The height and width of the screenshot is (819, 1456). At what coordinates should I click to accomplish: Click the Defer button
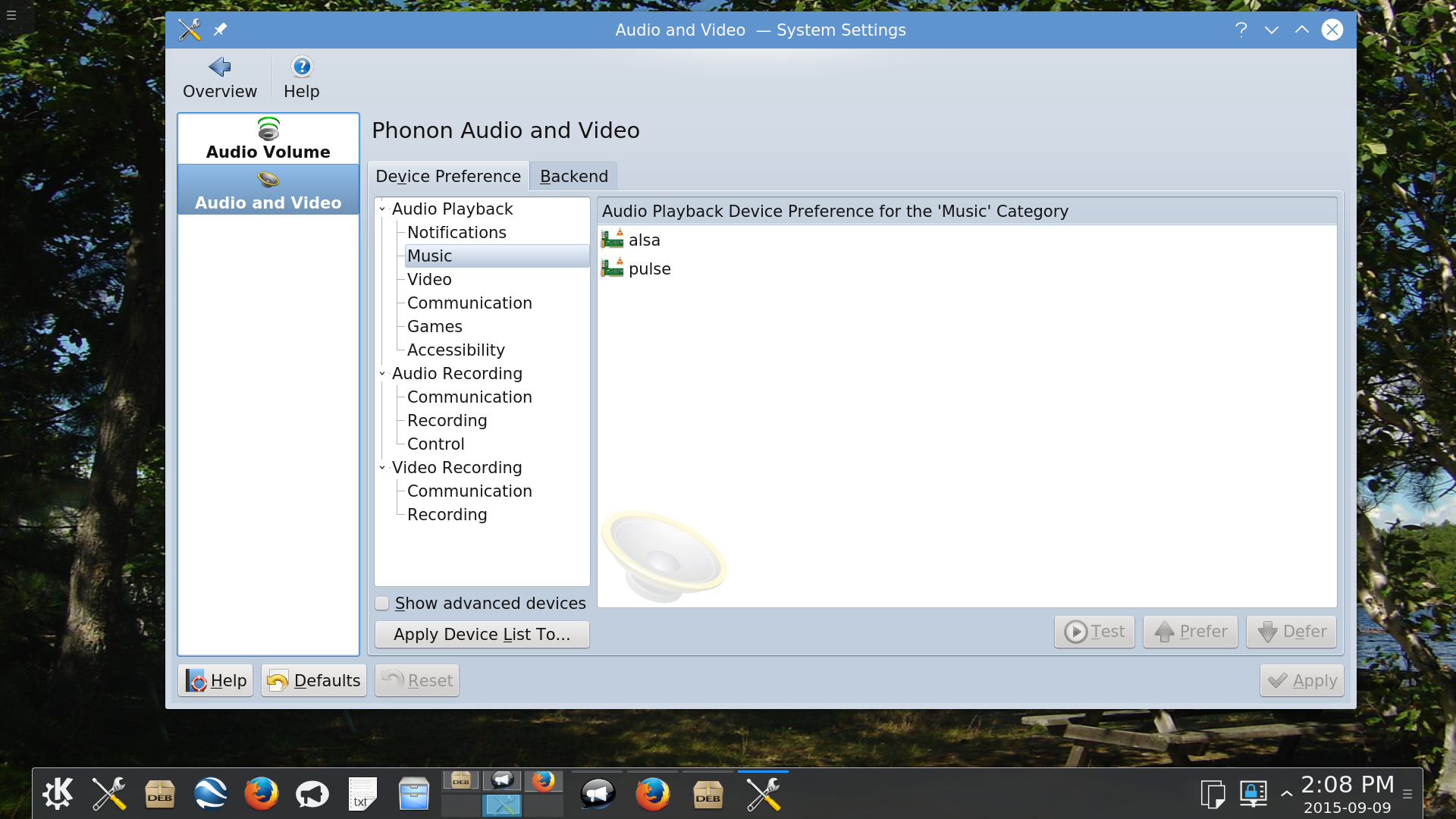pyautogui.click(x=1291, y=632)
